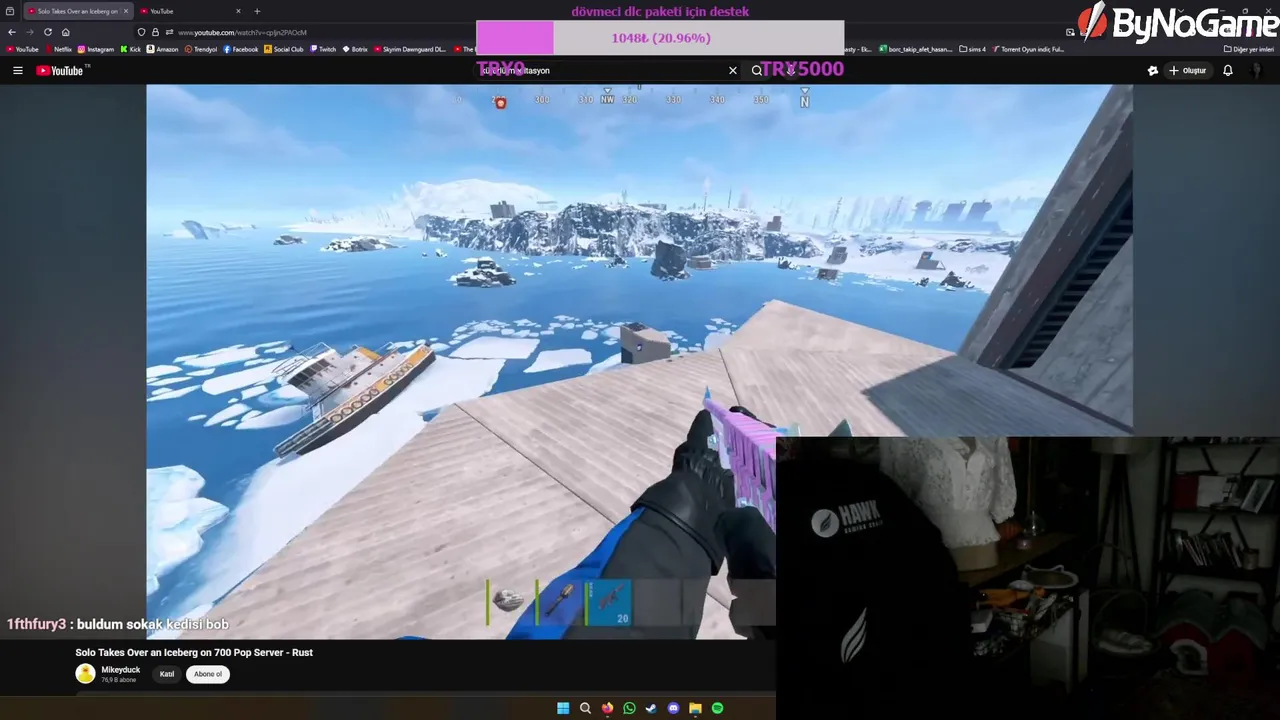Clear the YouTube search box with the X

[x=733, y=70]
